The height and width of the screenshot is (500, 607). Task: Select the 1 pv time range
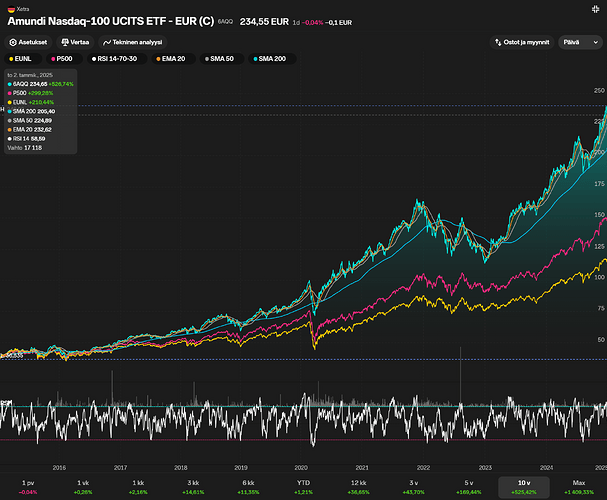28,487
